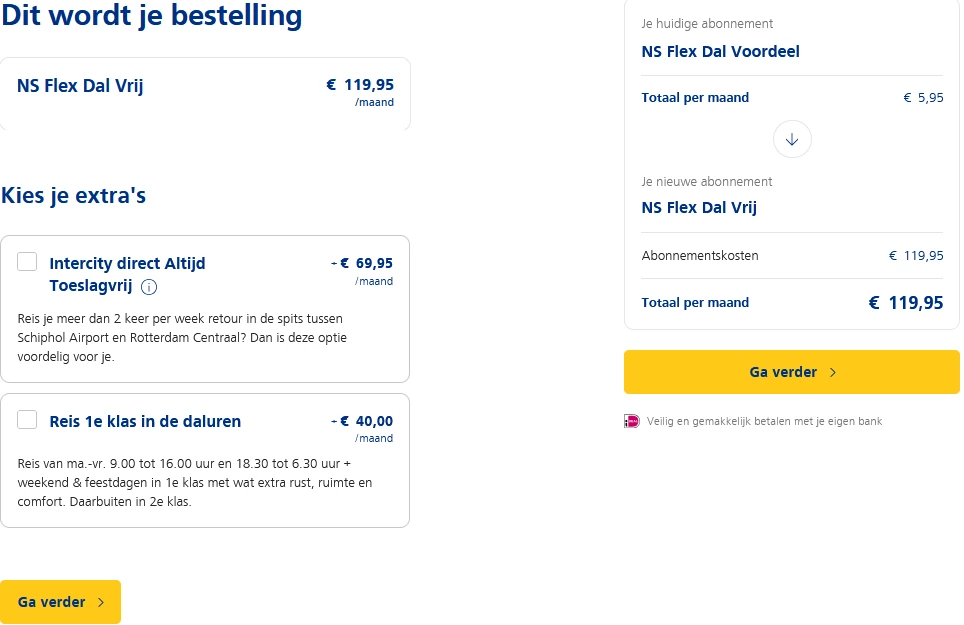Click the € 5,95 current monthly total

(923, 98)
